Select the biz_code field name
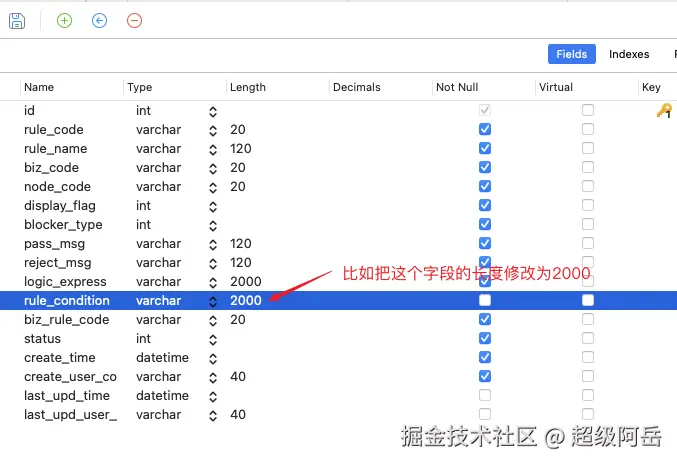 [51, 167]
